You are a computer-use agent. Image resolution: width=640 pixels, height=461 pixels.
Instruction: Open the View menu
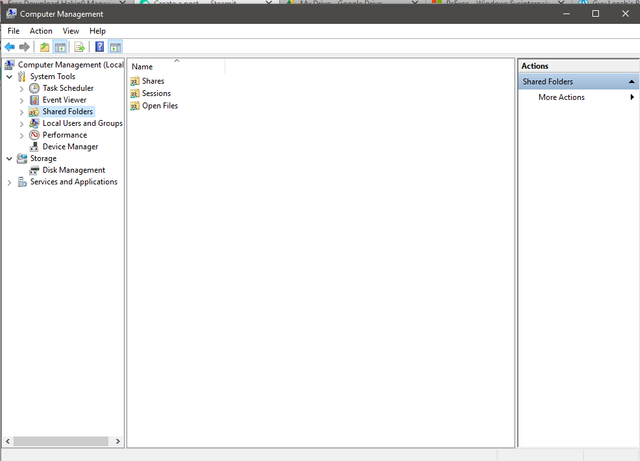click(x=71, y=31)
